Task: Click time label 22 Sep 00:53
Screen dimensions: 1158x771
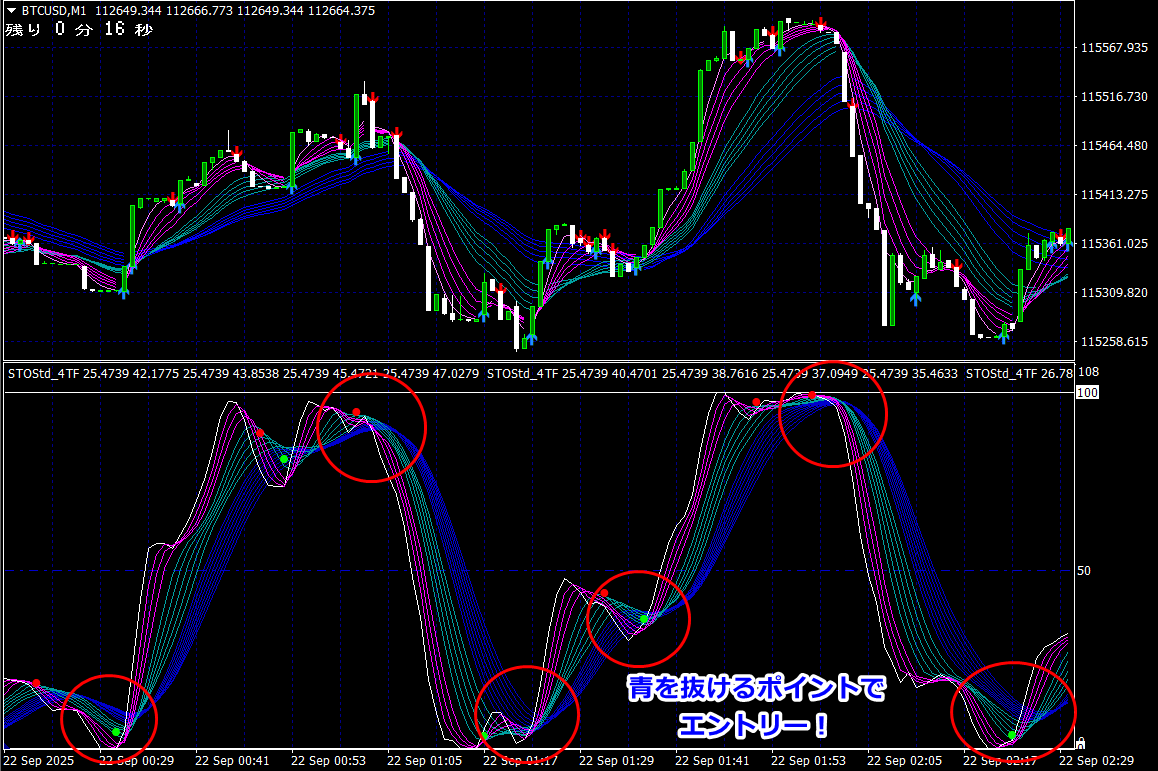Action: coord(328,761)
